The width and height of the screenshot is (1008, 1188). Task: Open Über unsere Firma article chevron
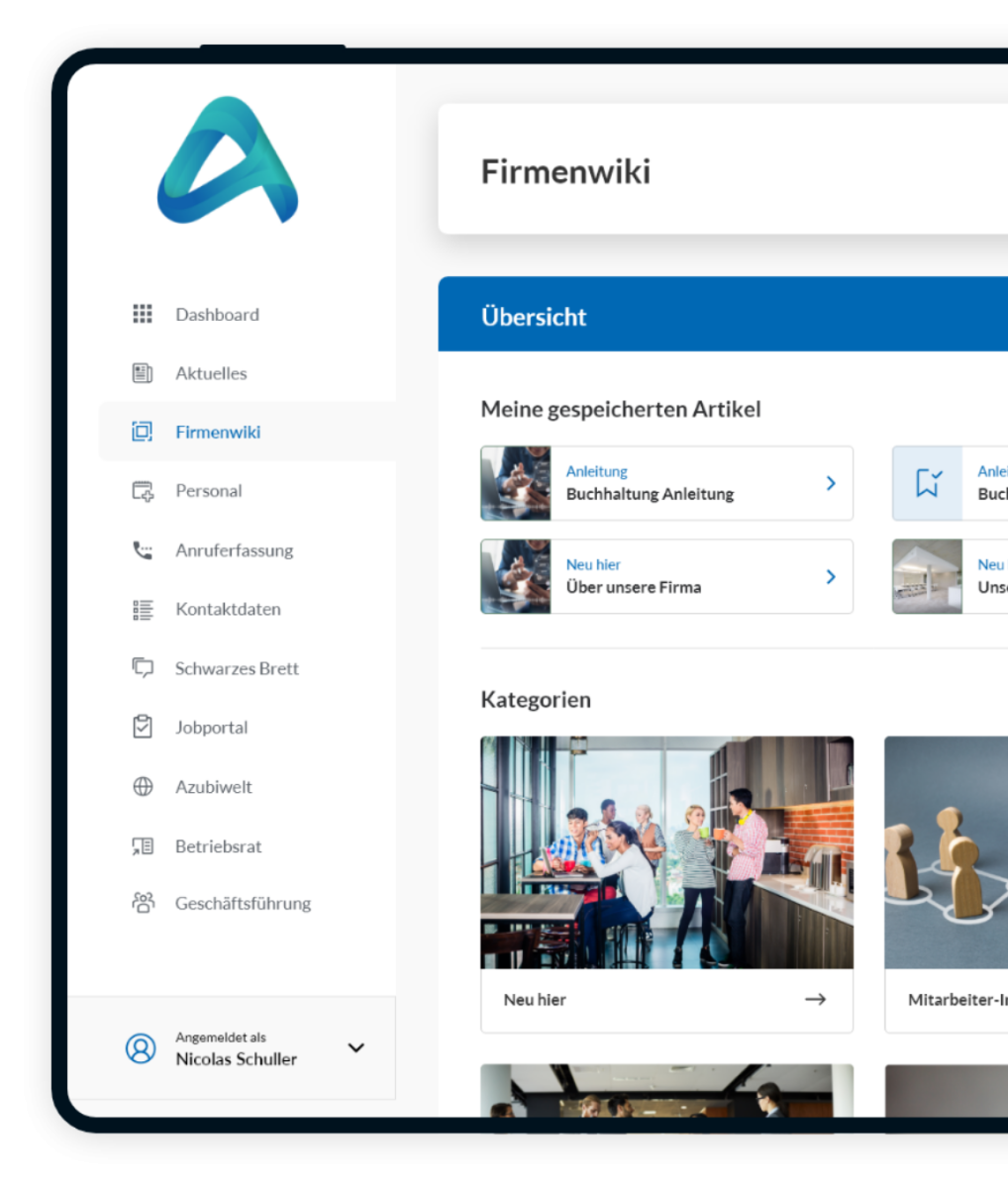[x=831, y=576]
